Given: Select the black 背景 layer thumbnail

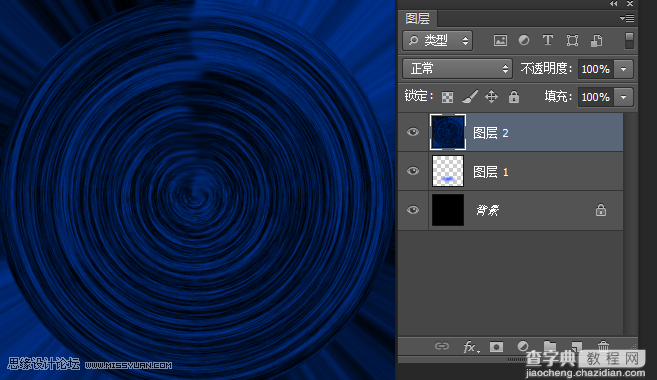Looking at the screenshot, I should pyautogui.click(x=448, y=210).
